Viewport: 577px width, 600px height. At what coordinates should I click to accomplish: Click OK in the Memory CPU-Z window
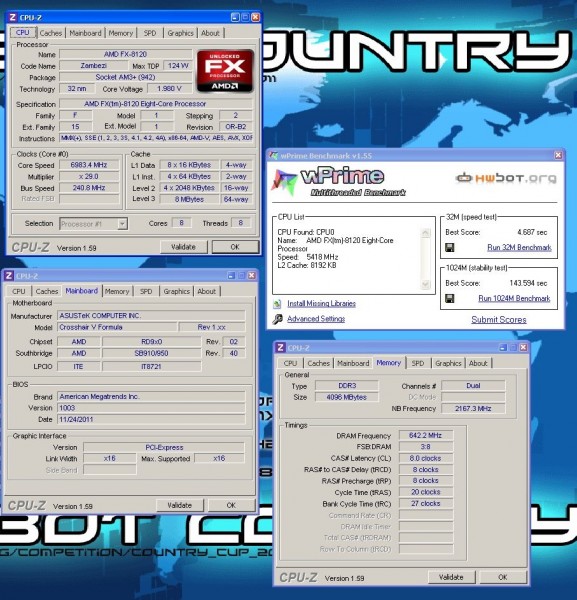503,577
